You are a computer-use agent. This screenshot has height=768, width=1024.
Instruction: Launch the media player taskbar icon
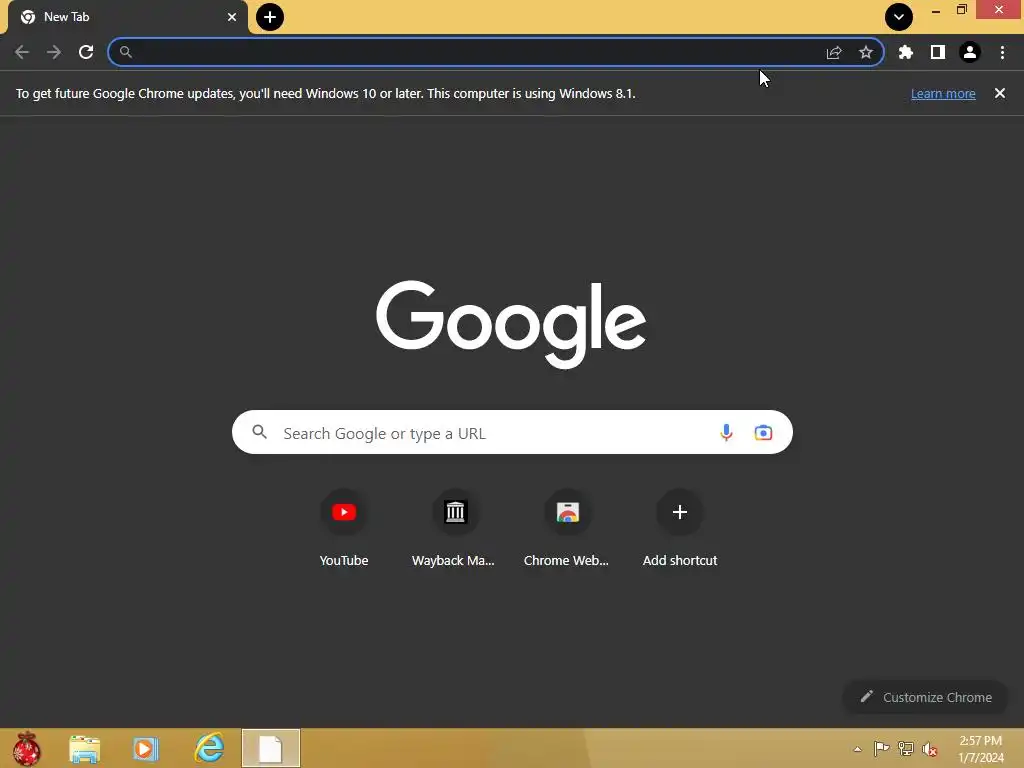146,748
